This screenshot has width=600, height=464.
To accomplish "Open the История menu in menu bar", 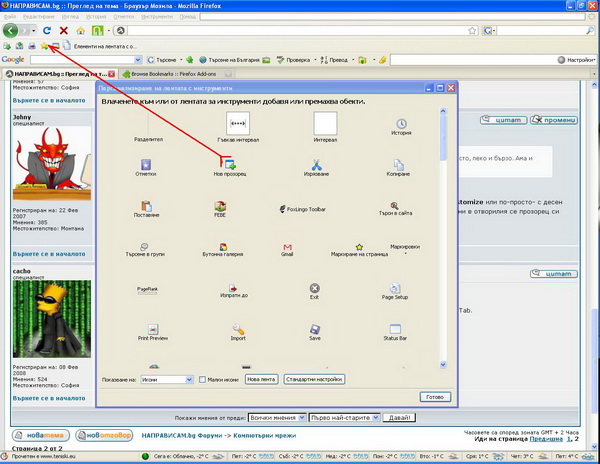I will [x=96, y=17].
